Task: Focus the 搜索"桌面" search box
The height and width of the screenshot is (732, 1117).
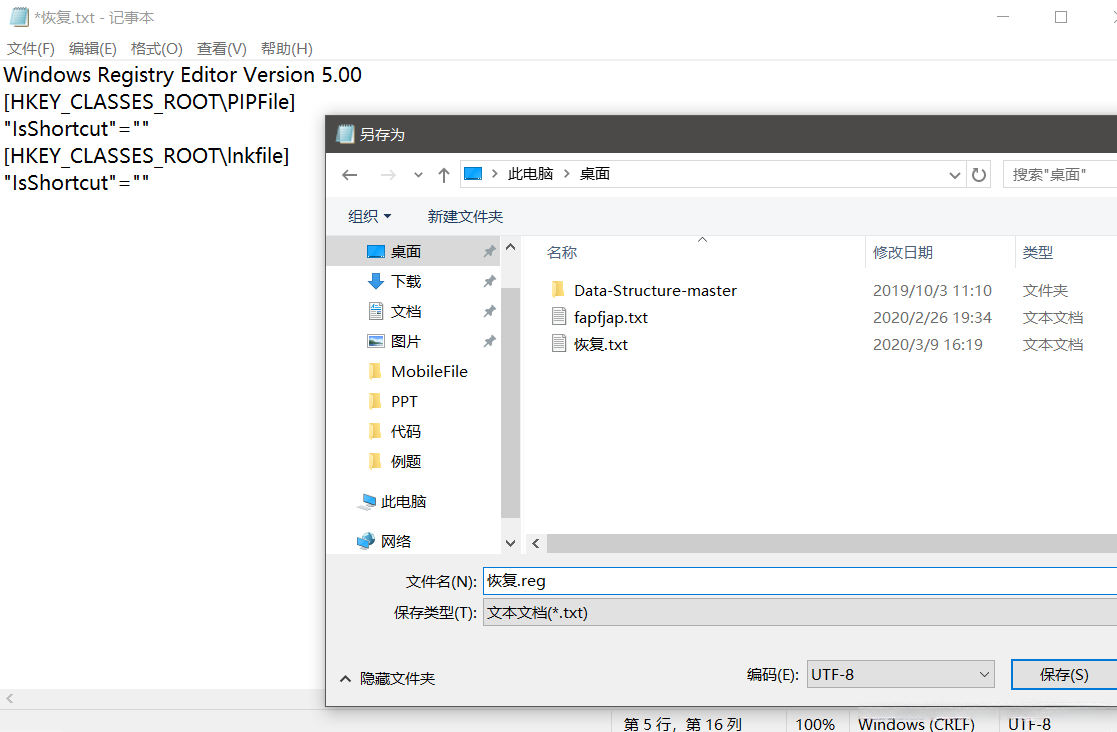Action: click(x=1060, y=174)
